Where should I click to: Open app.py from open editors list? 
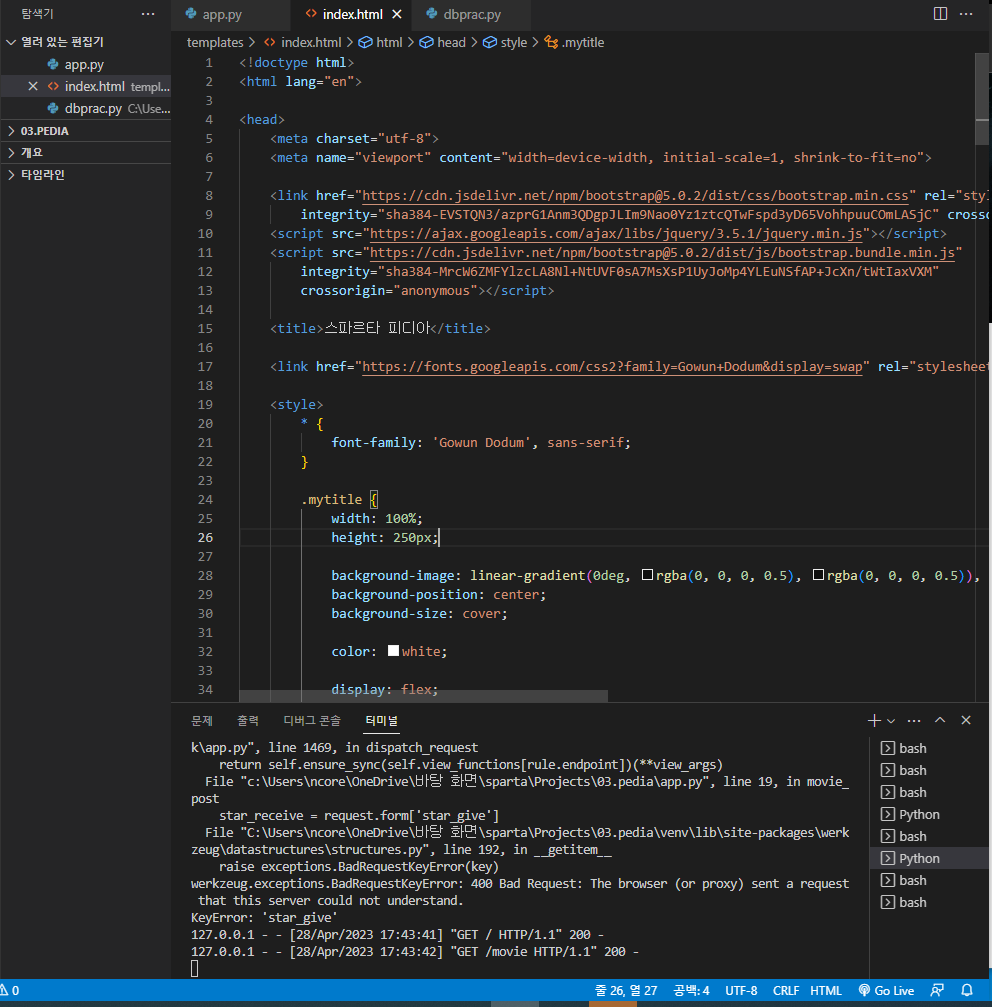(x=86, y=64)
